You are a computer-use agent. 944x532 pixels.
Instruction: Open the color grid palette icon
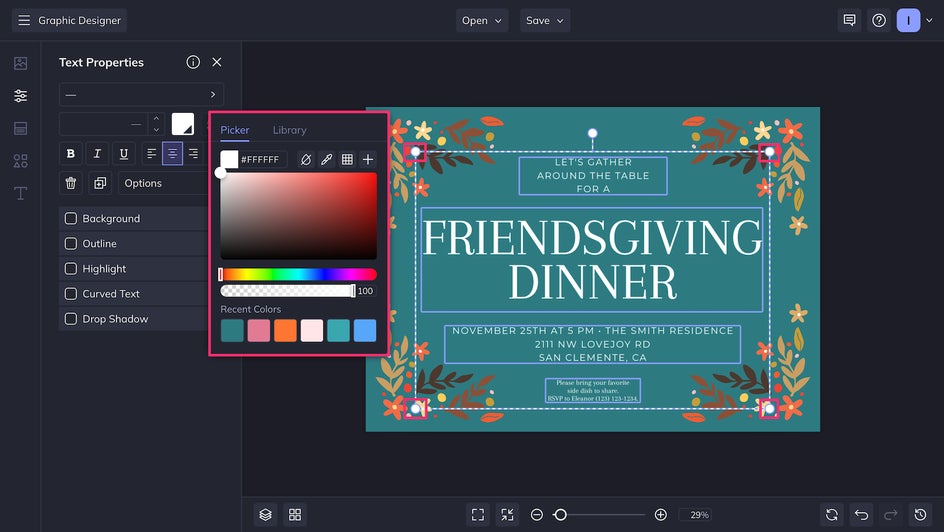(347, 159)
